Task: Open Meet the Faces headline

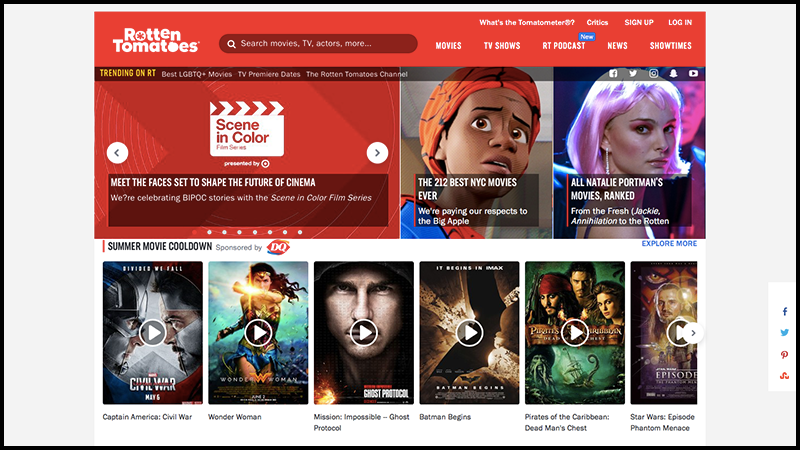Action: pyautogui.click(x=213, y=182)
